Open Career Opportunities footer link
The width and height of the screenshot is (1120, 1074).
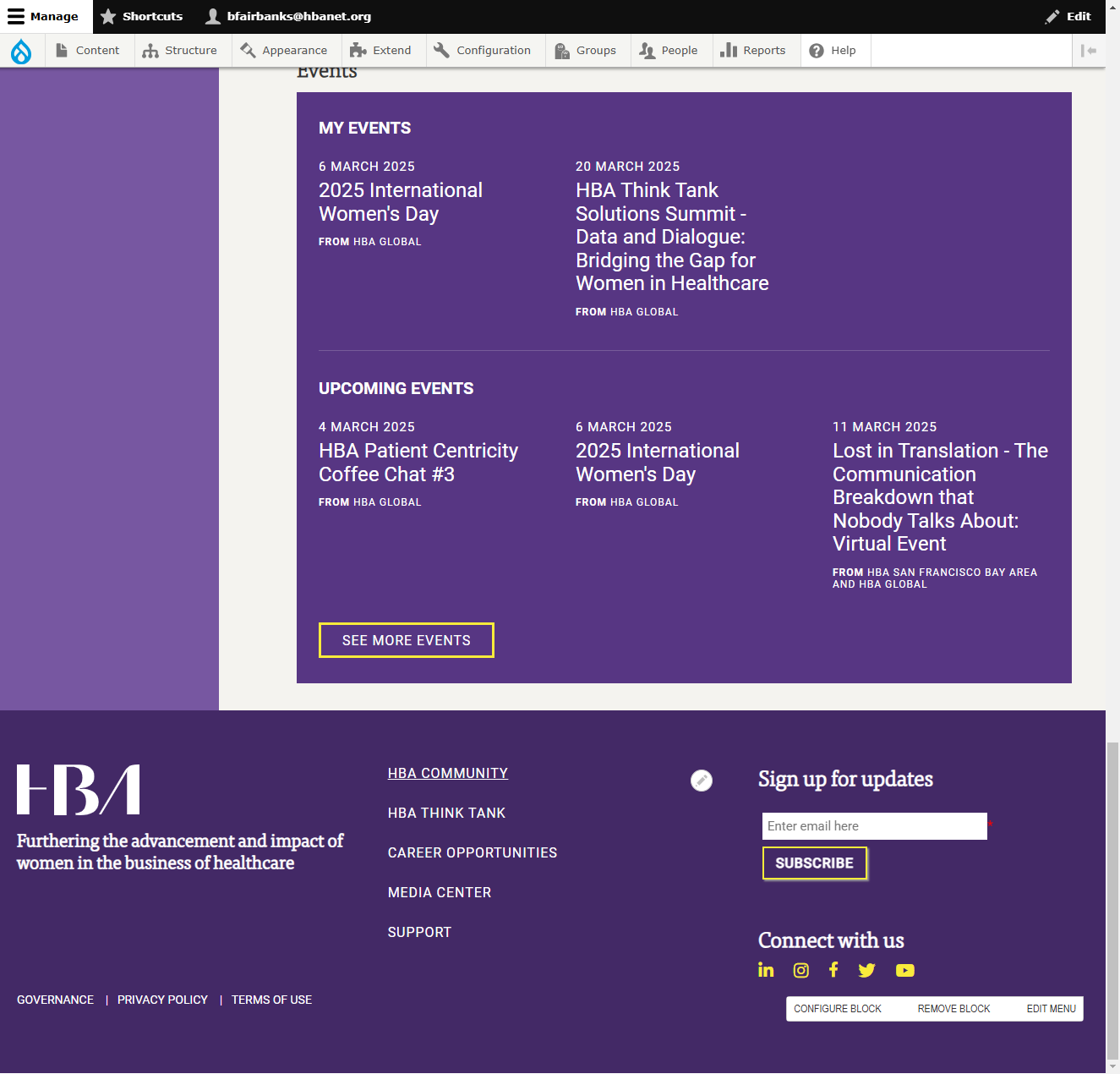coord(473,852)
